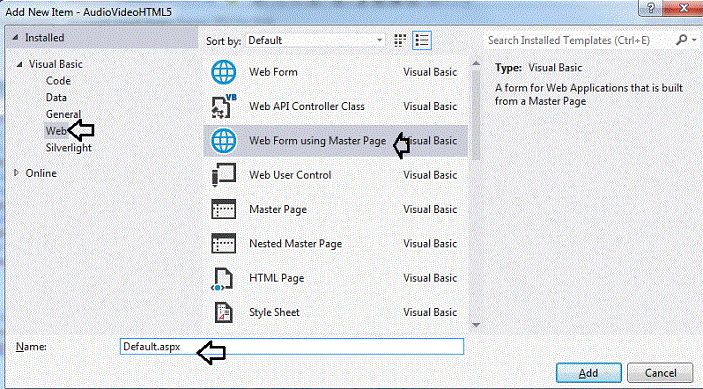Click Visual Basic label in Style Sheet row
This screenshot has height=389, width=703.
(430, 312)
